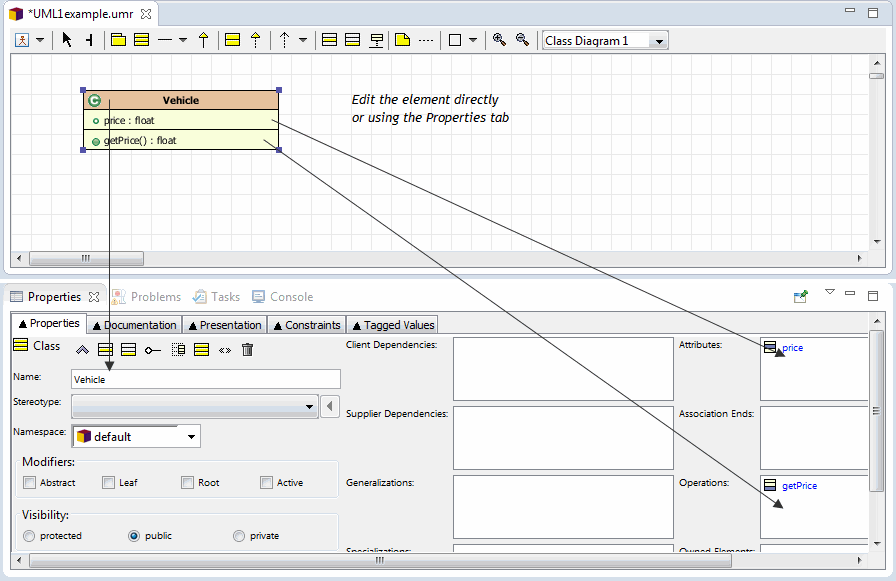Select the protected visibility radio button
Image resolution: width=896 pixels, height=581 pixels.
[29, 536]
